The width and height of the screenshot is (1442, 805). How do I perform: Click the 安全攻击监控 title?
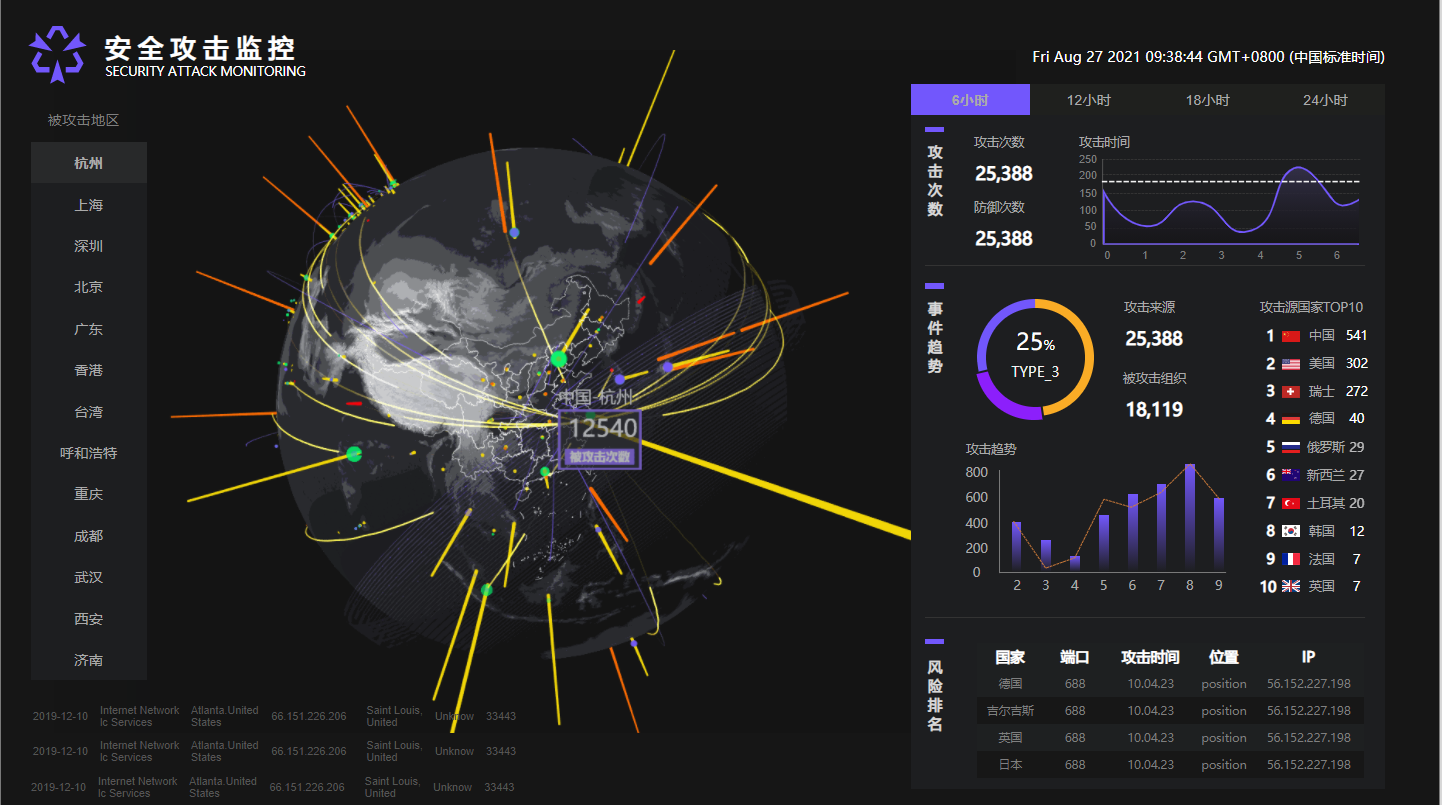point(200,47)
